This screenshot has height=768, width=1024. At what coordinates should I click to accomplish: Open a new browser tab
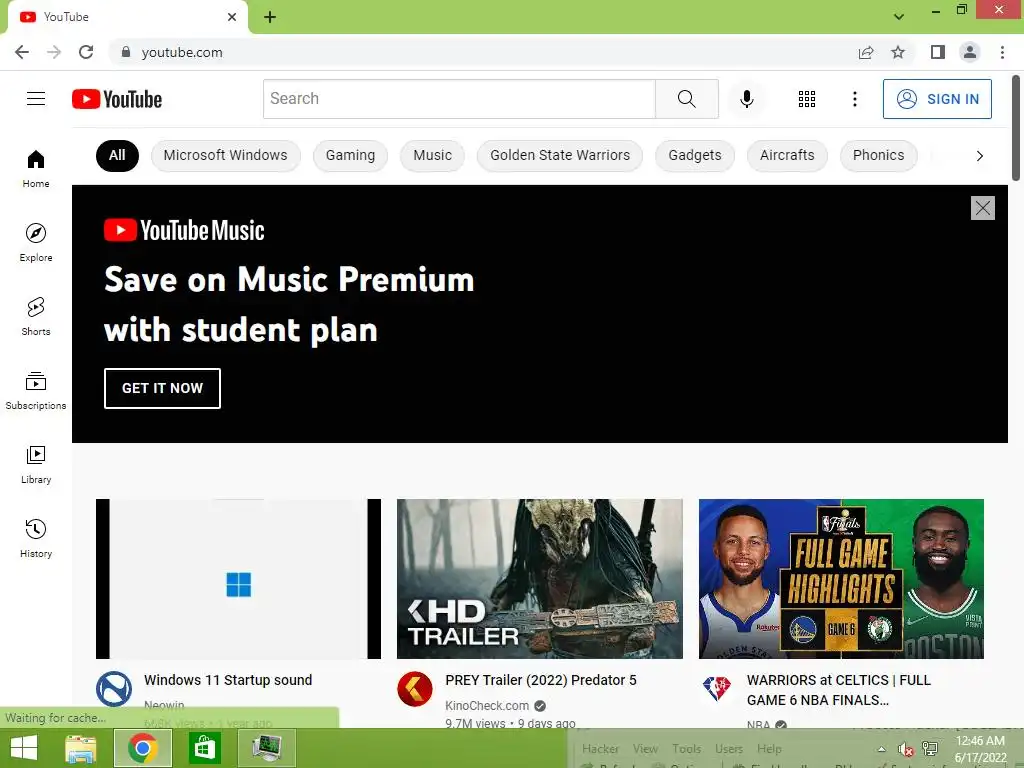(x=270, y=17)
